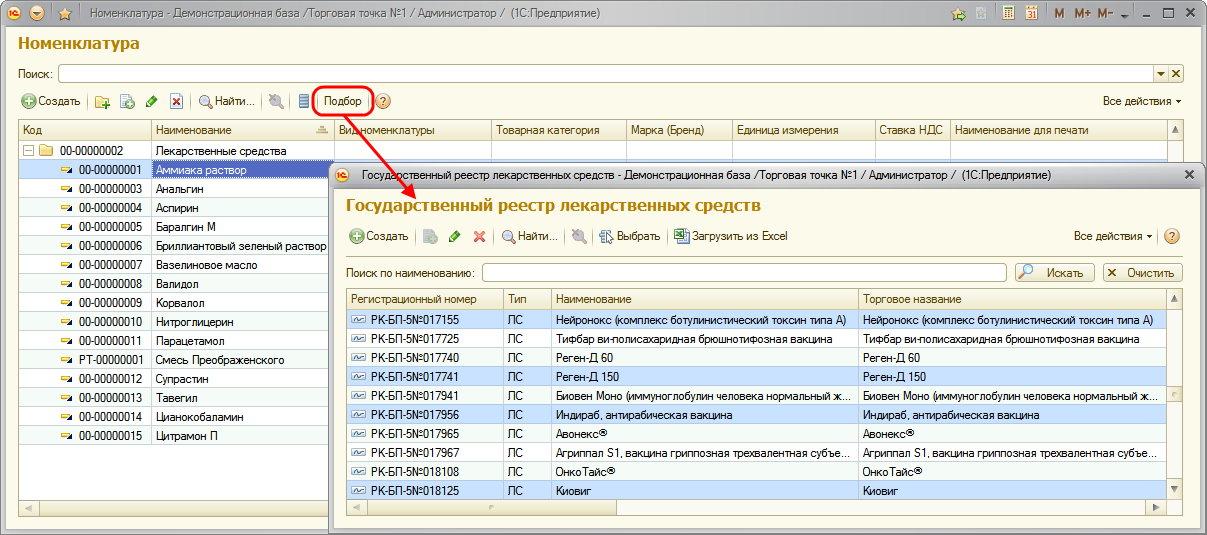This screenshot has height=535, width=1207.
Task: Click the calculator icon in title bar
Action: (x=1008, y=14)
